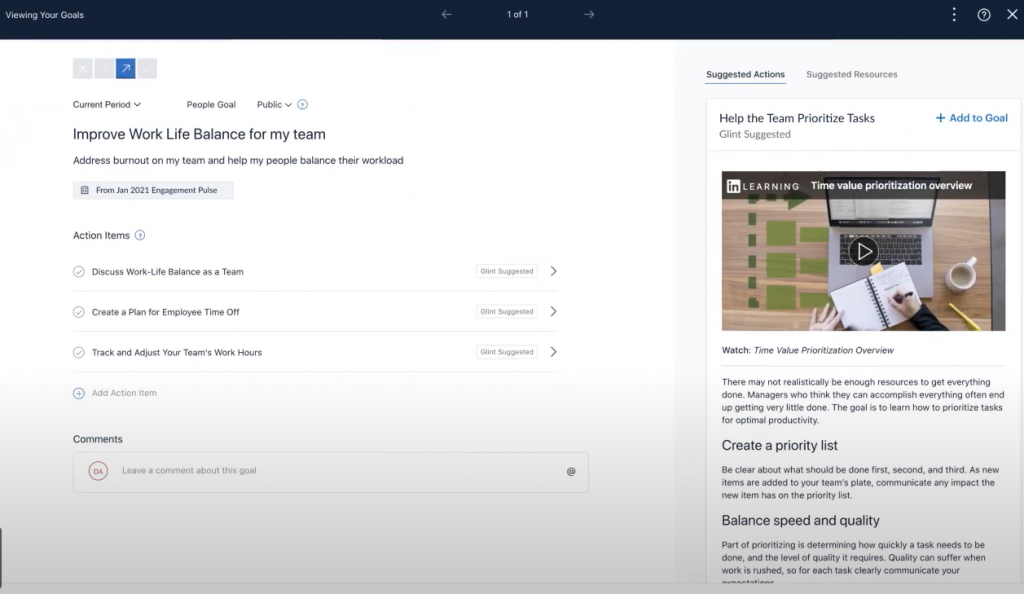
Task: Select the goal complete checkmark status icon
Action: point(148,68)
